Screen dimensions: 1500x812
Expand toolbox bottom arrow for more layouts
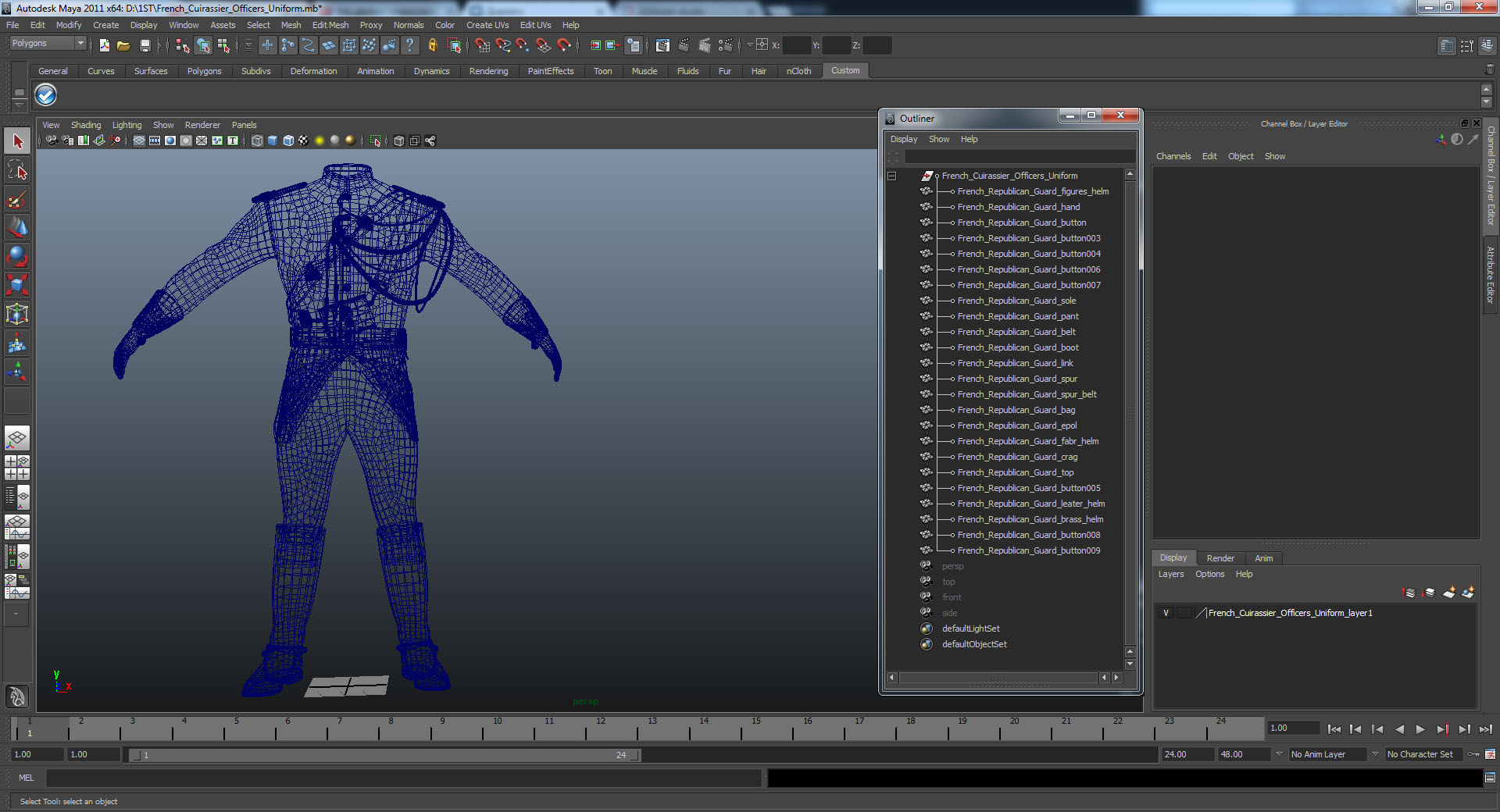click(16, 614)
